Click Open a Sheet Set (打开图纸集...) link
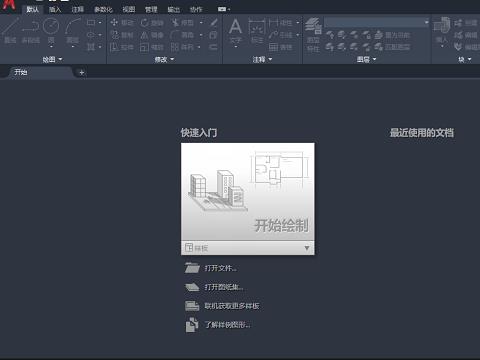Viewport: 480px width, 360px height. tap(214, 287)
